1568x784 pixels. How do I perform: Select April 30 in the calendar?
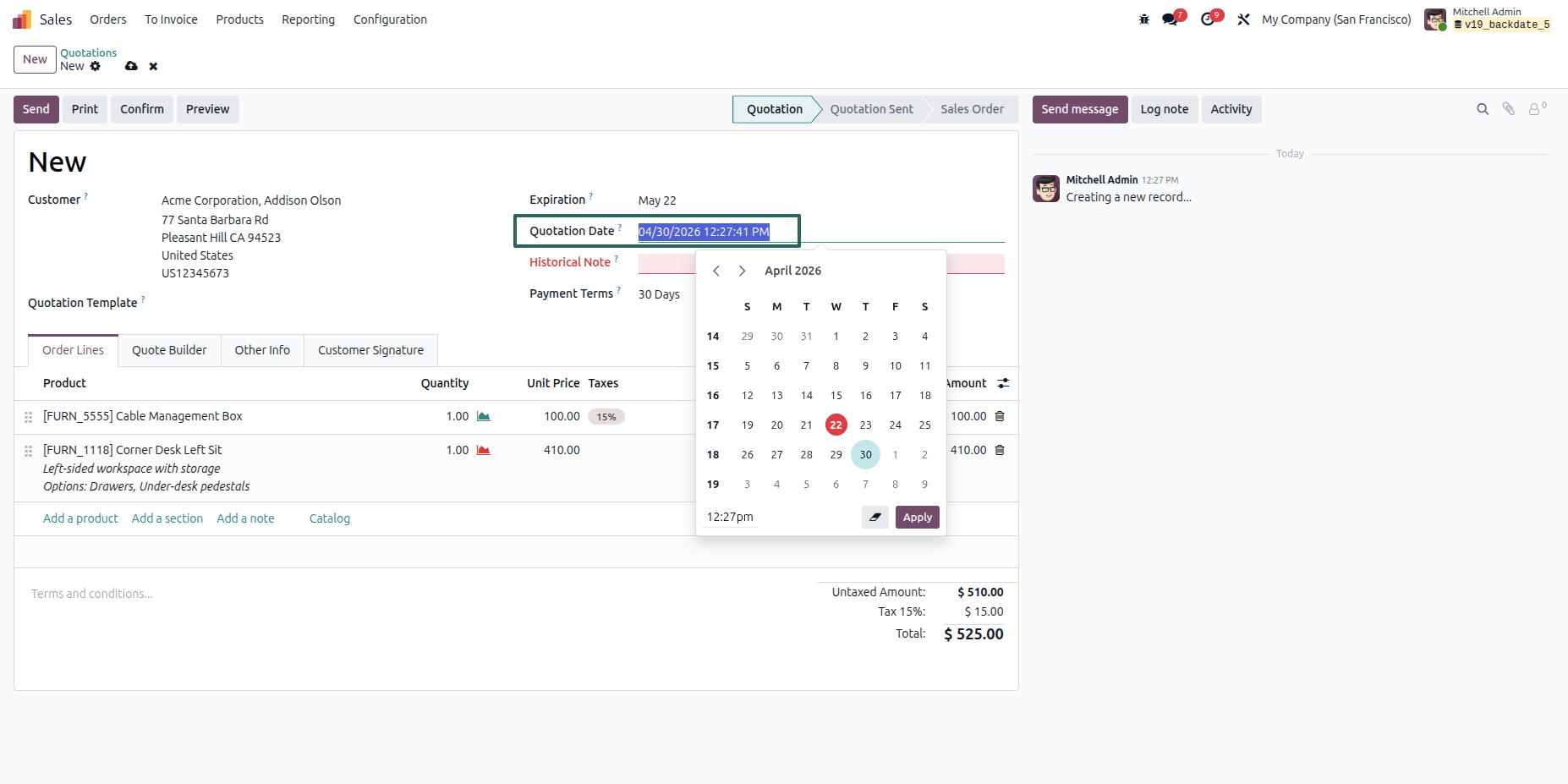pos(865,454)
